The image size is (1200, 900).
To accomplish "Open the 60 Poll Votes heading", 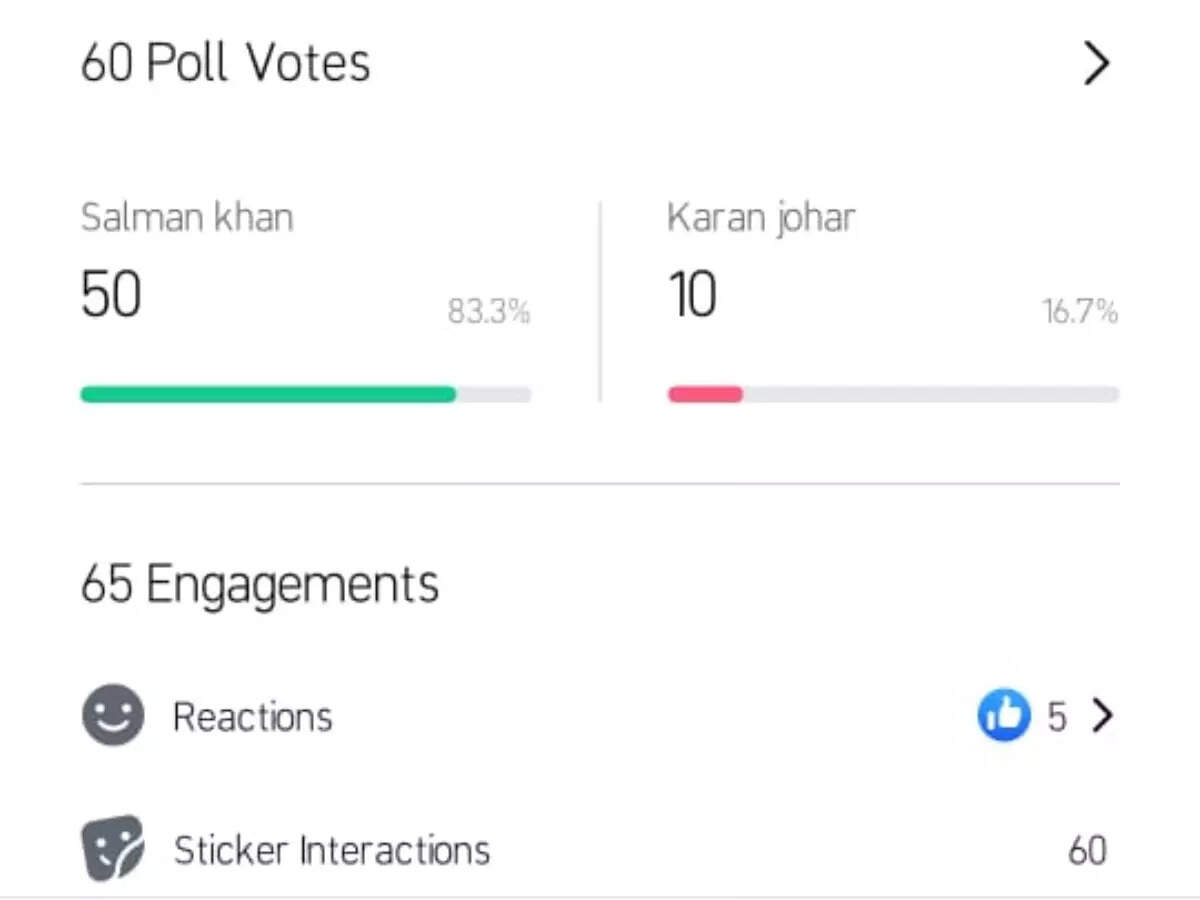I will pos(225,63).
